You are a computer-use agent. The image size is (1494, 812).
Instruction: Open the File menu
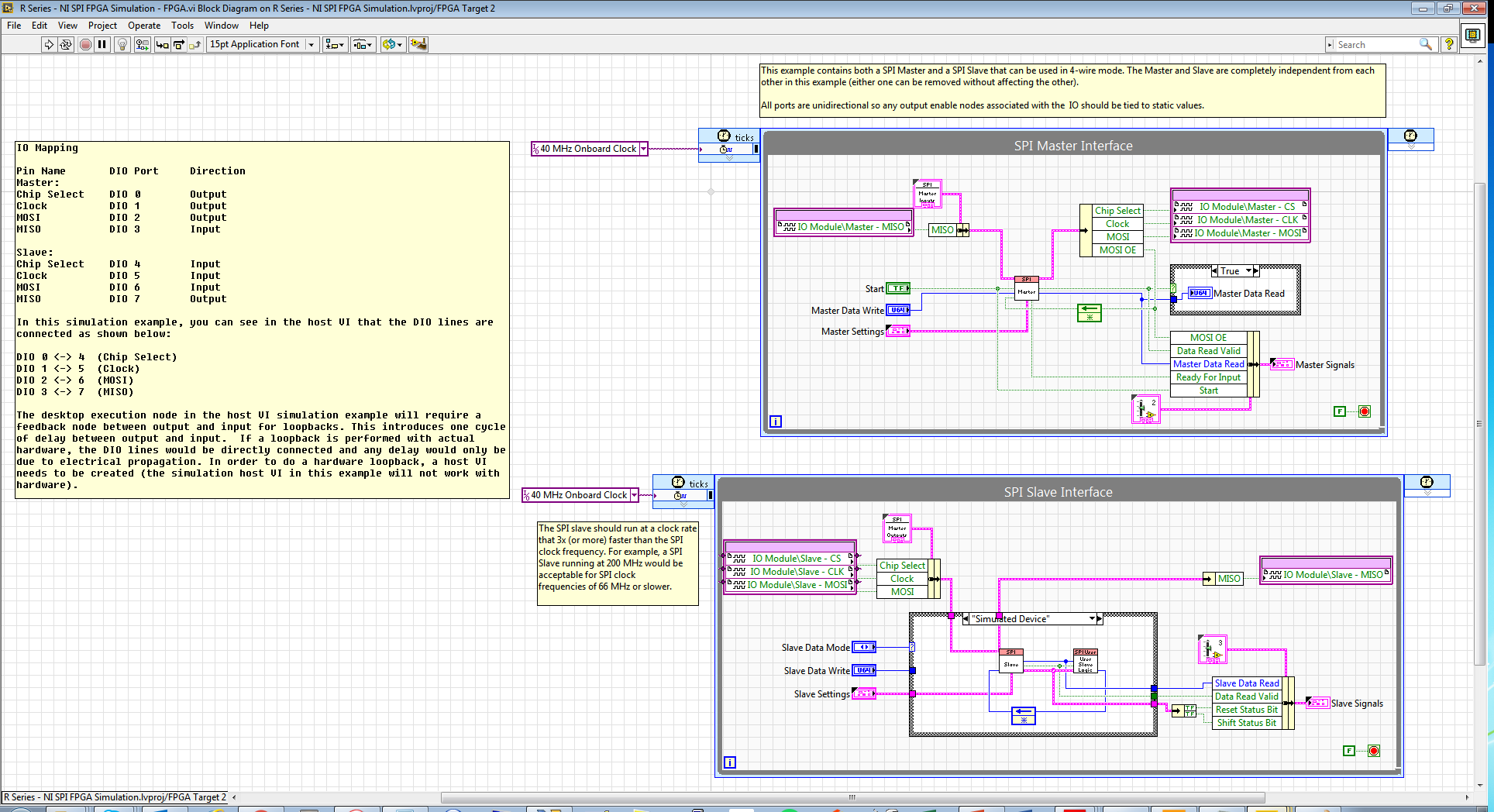(14, 26)
